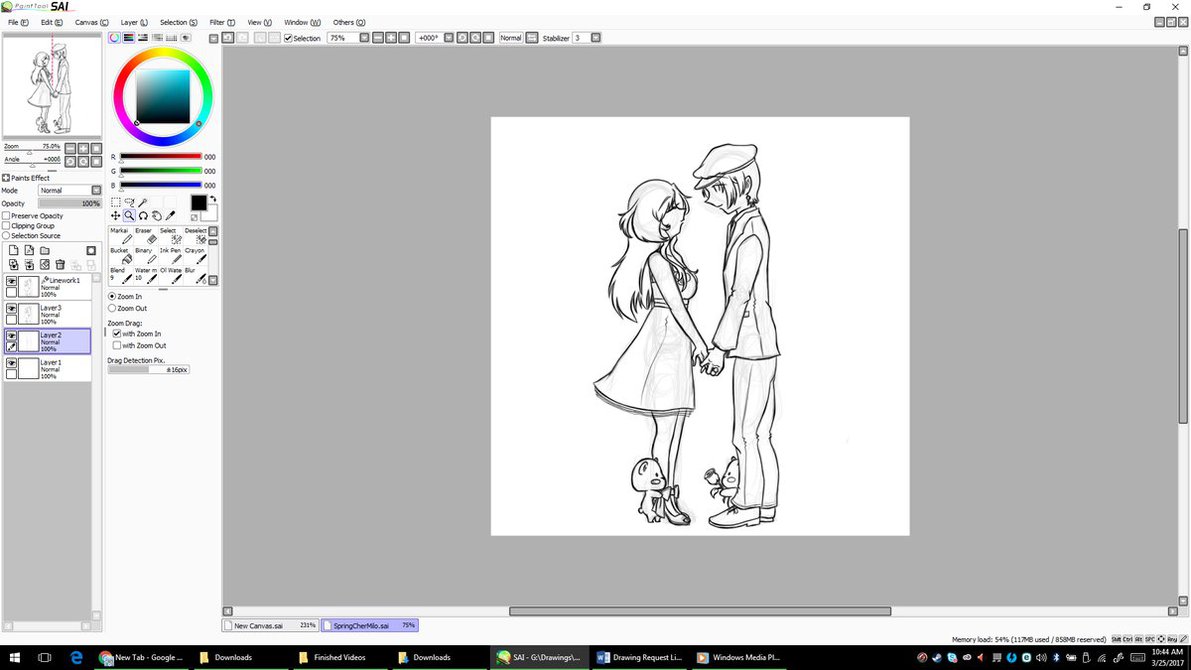The height and width of the screenshot is (670, 1191).
Task: Click the black foreground color swatch
Action: point(198,203)
